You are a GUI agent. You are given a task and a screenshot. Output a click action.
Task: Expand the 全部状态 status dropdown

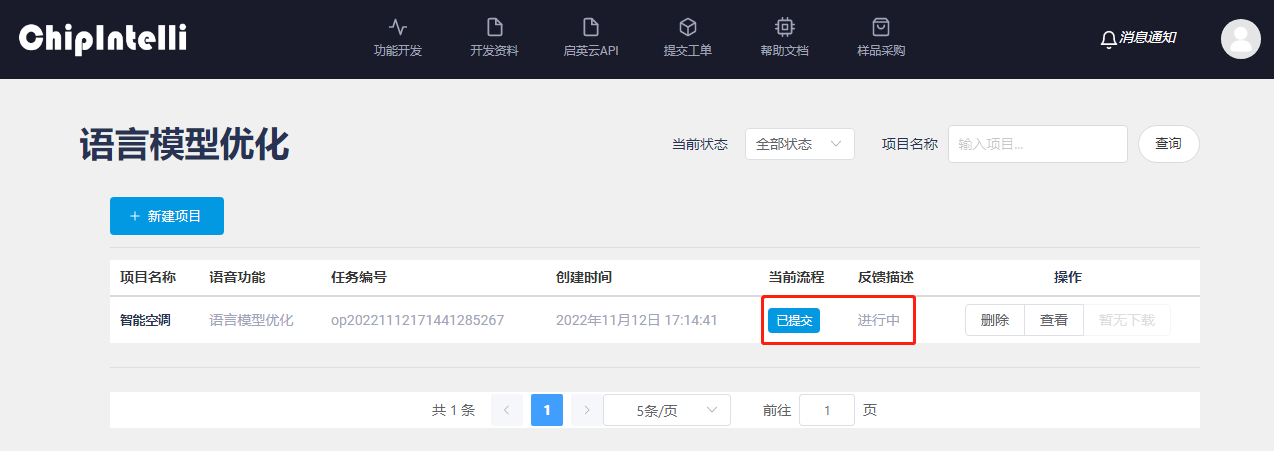(x=799, y=144)
